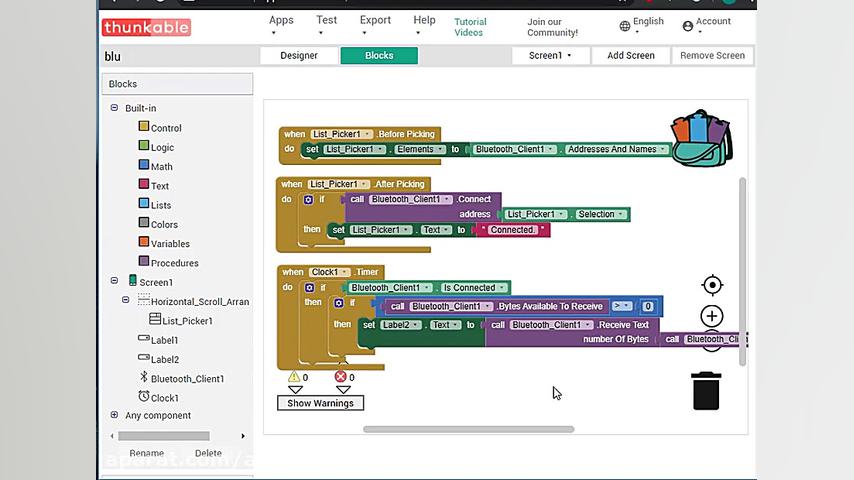Click the number 0 in the comparison block
This screenshot has height=480, width=854.
tap(648, 306)
